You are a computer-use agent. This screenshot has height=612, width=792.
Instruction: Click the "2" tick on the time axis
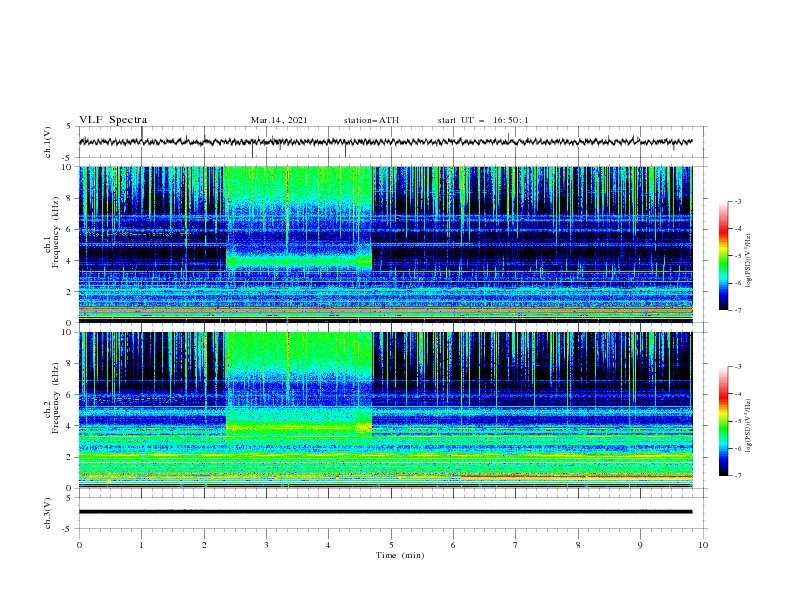pyautogui.click(x=204, y=545)
